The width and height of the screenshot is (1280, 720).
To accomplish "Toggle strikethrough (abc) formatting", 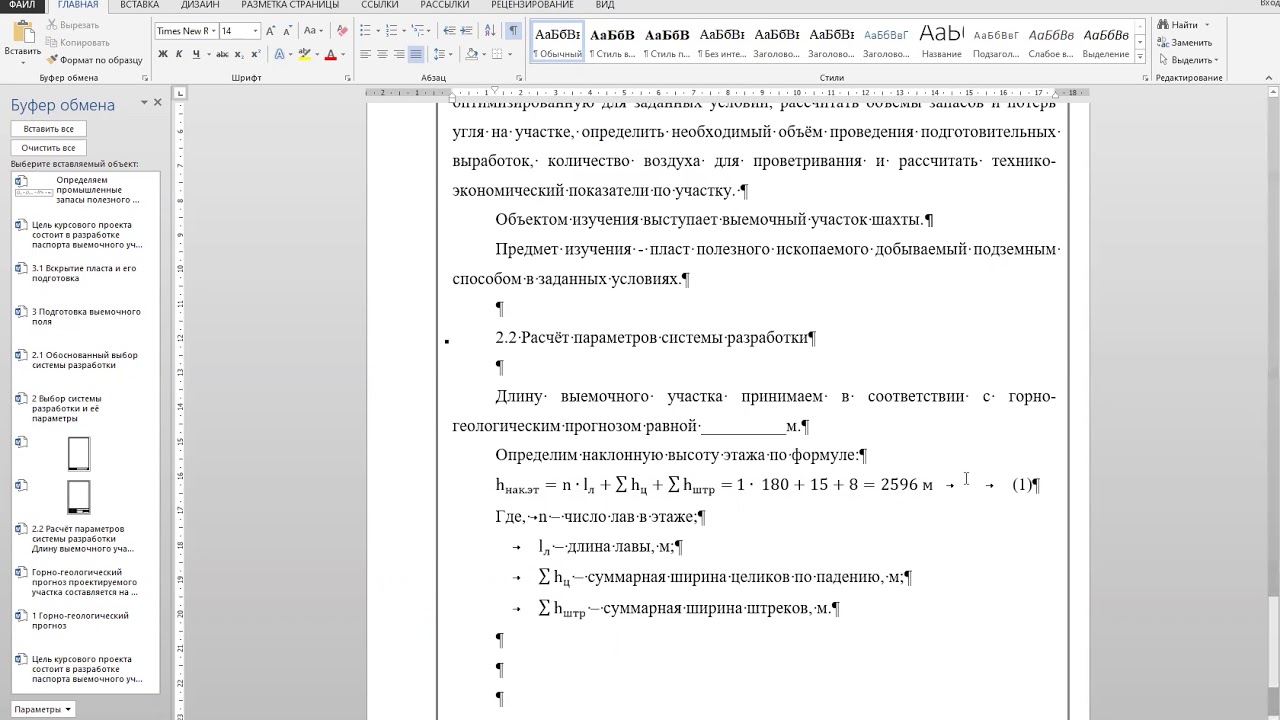I will (x=223, y=54).
